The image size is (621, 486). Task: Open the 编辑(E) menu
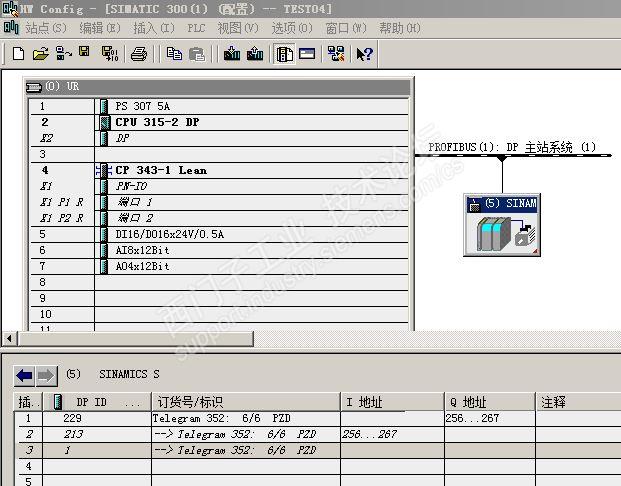pos(100,28)
